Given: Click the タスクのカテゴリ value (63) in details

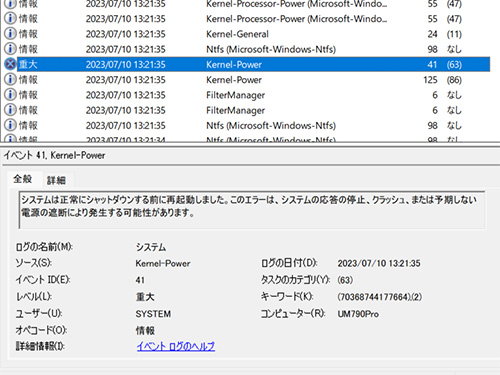Looking at the screenshot, I should pos(345,280).
